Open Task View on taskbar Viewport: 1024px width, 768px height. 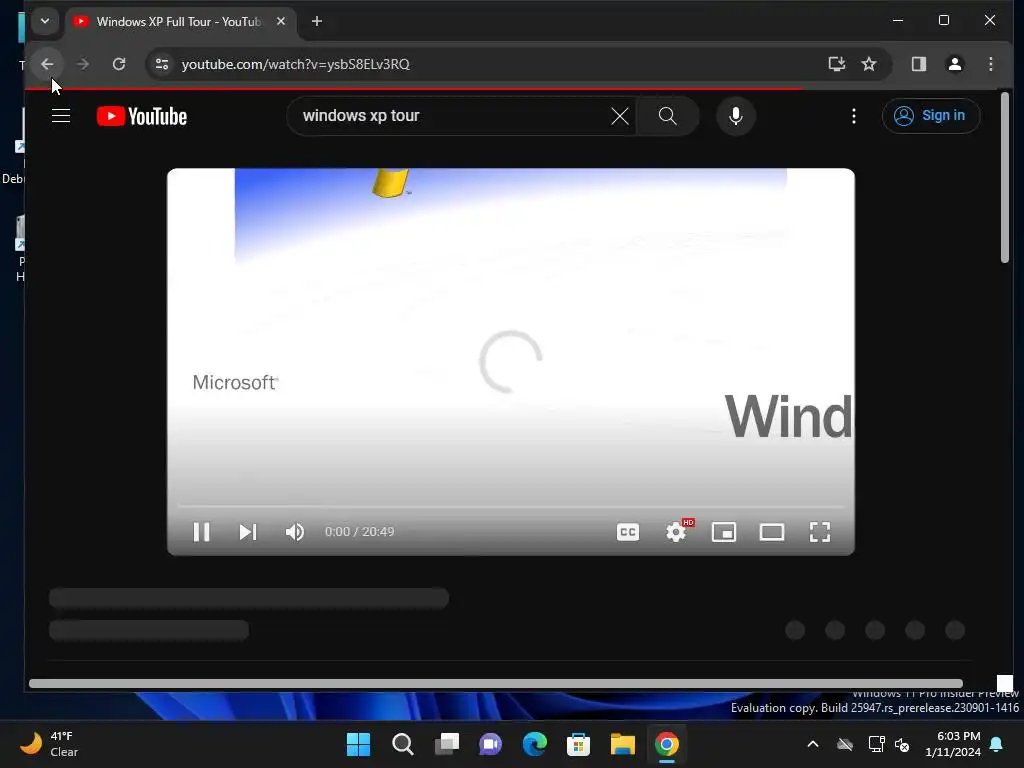tap(447, 744)
